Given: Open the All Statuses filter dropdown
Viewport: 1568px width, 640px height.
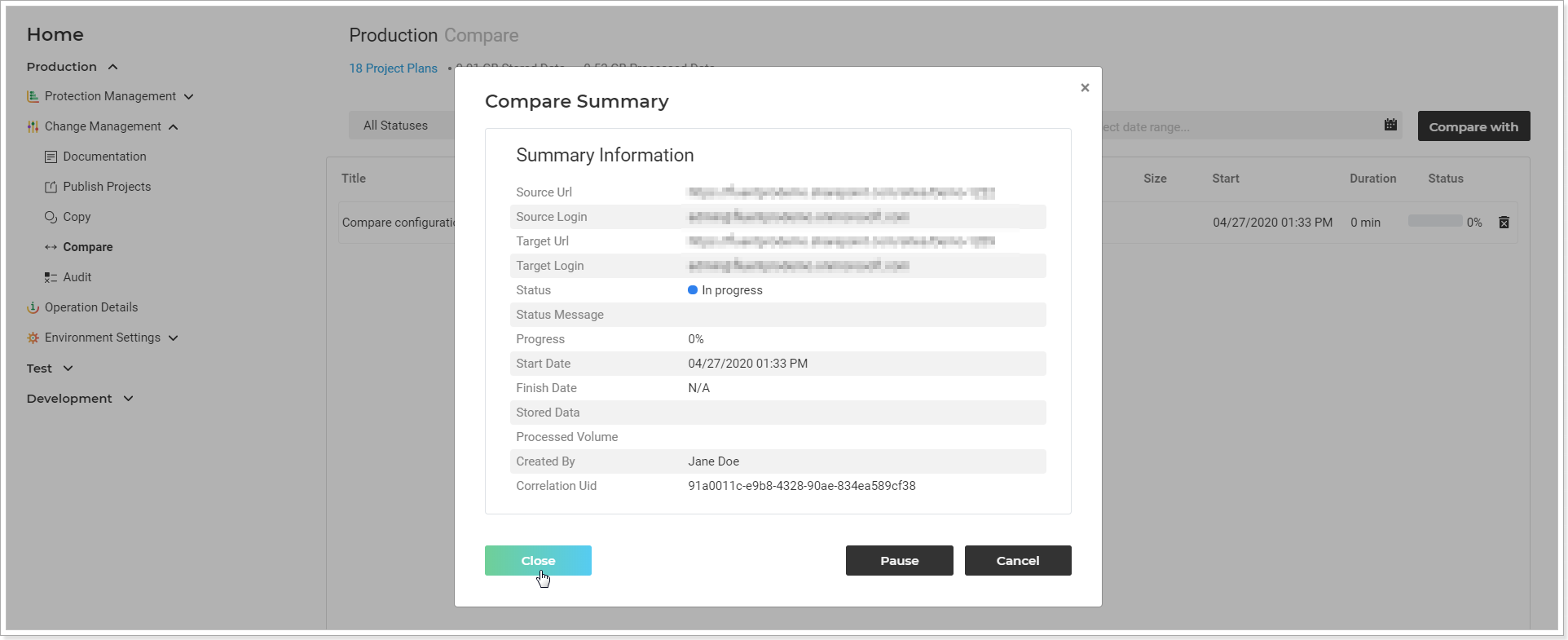Looking at the screenshot, I should point(402,126).
